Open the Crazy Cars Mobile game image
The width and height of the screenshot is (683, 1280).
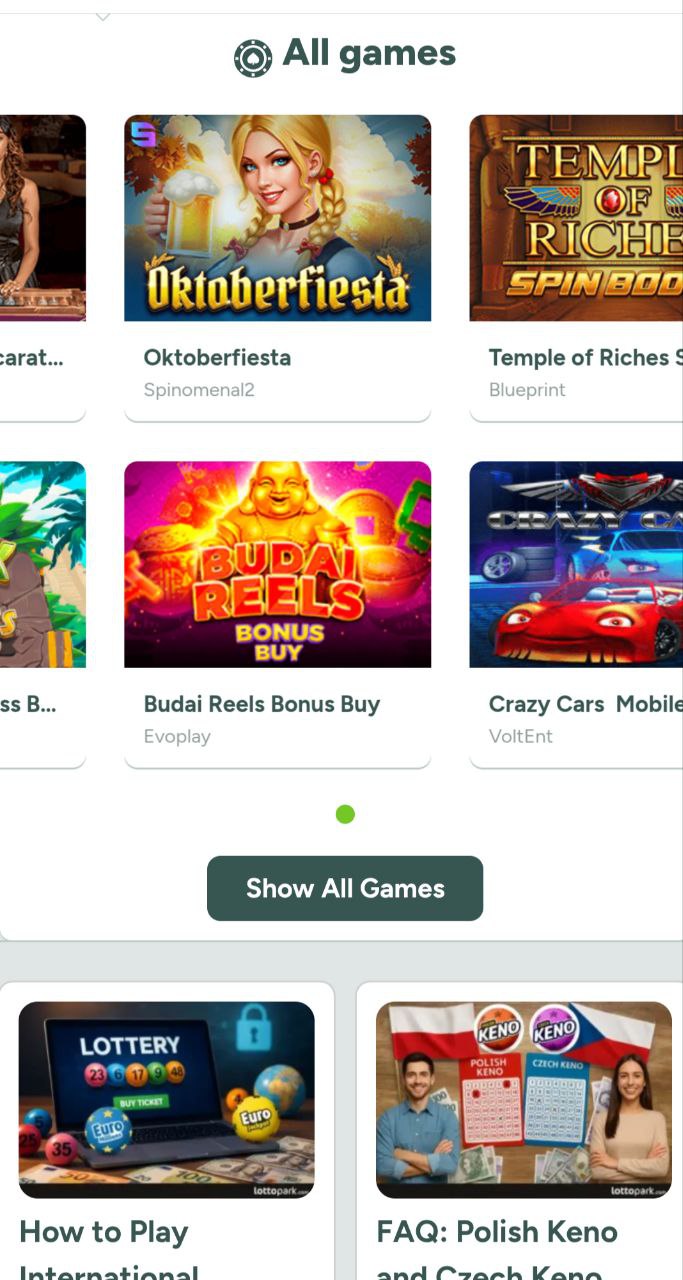[x=576, y=564]
